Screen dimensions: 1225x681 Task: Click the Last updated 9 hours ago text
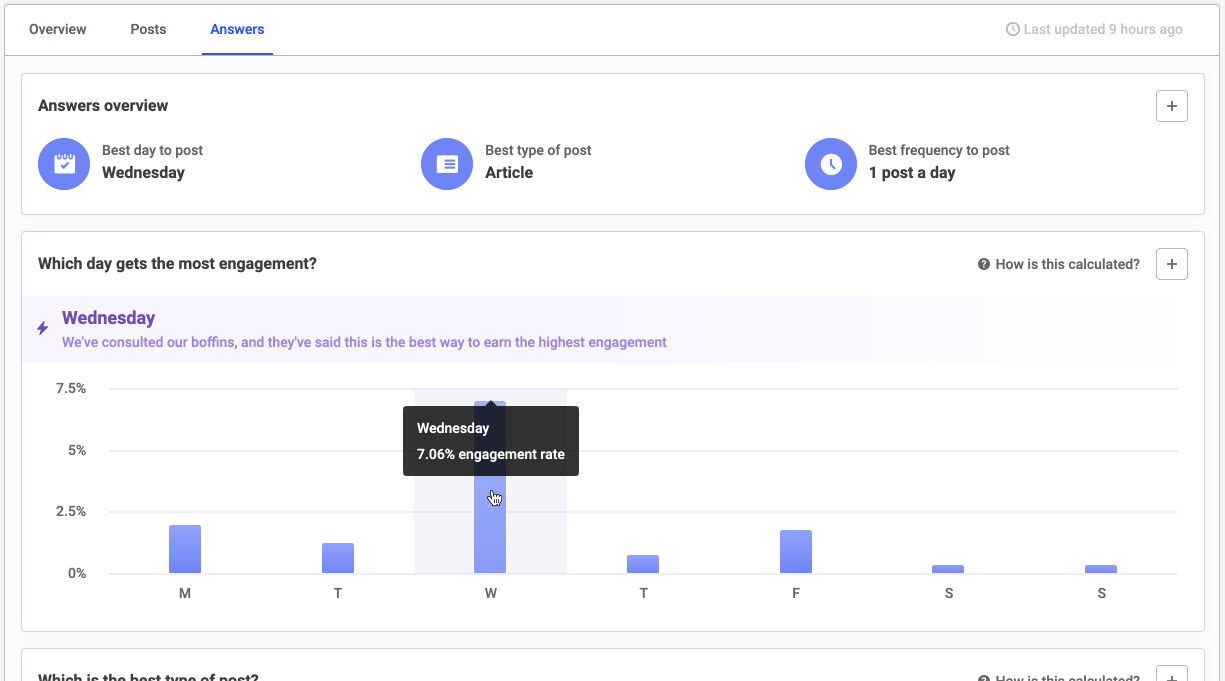click(x=1102, y=29)
